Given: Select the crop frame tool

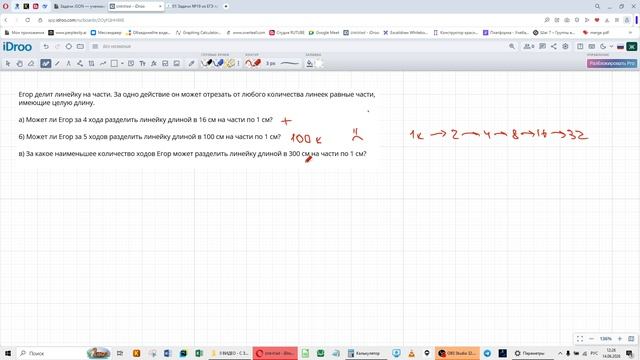Looking at the screenshot, I should (x=91, y=63).
